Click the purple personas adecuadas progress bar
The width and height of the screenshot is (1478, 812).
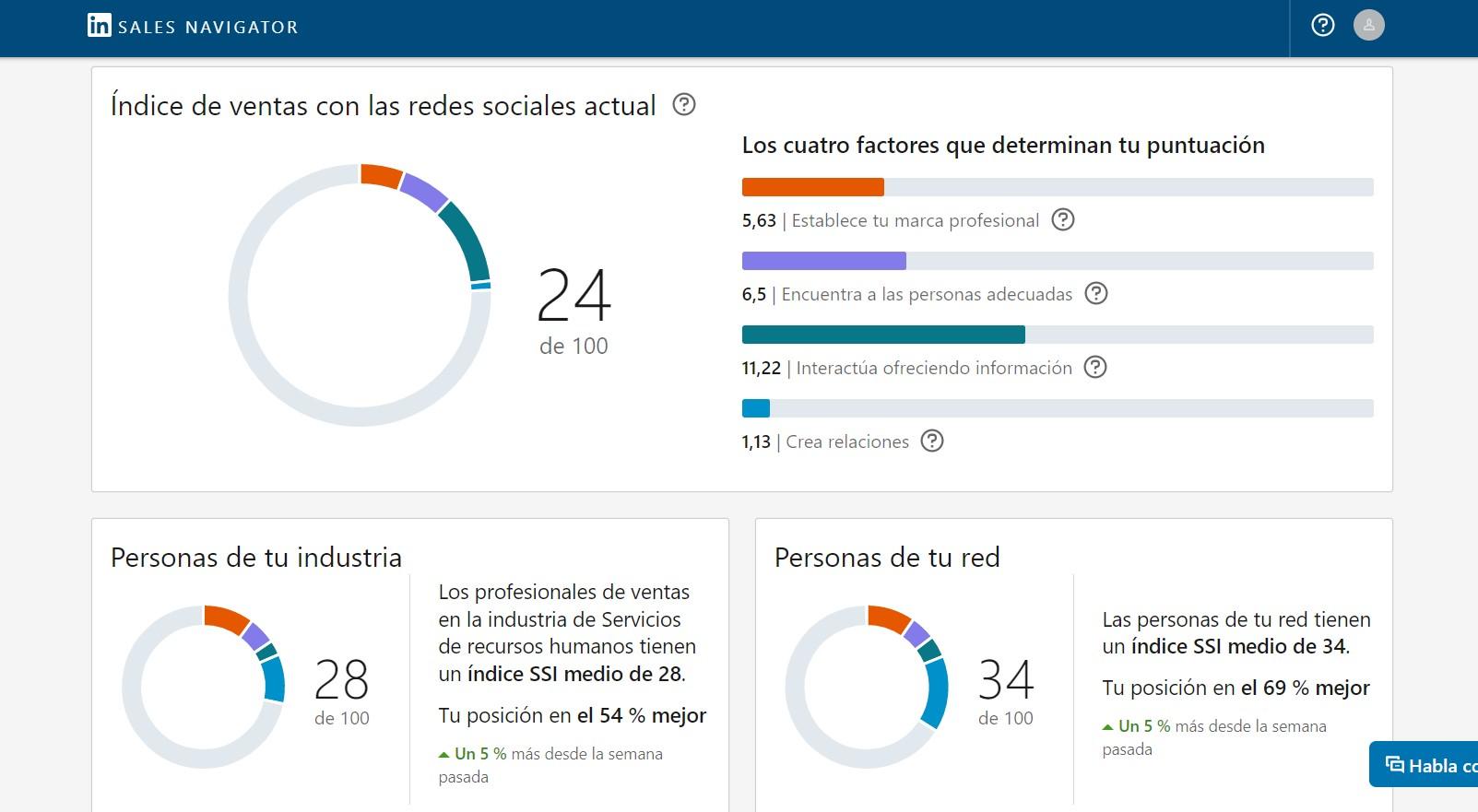click(x=1058, y=261)
